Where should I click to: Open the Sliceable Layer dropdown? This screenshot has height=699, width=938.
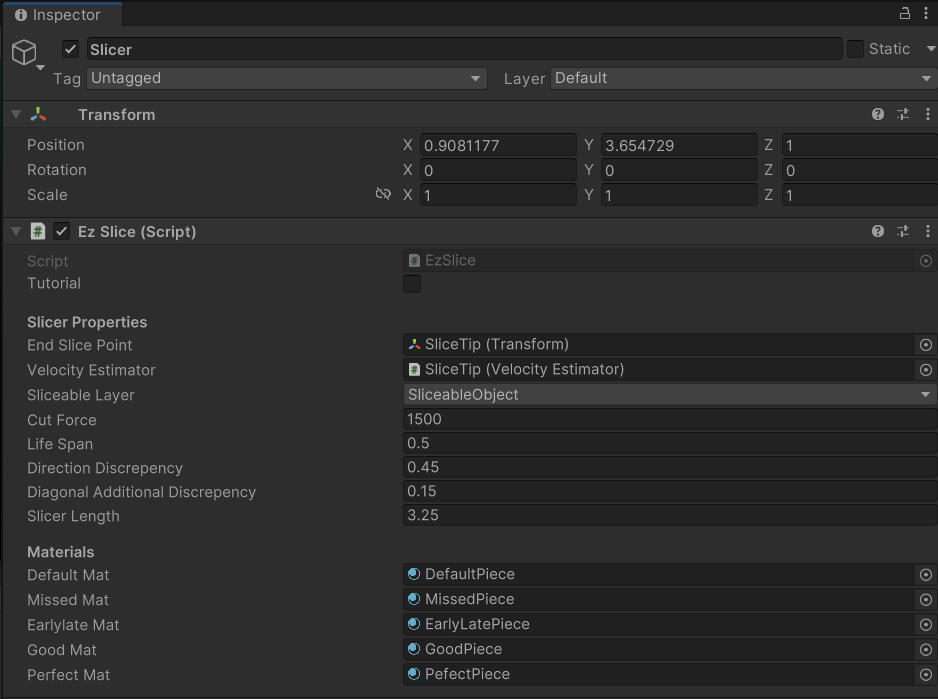(665, 394)
